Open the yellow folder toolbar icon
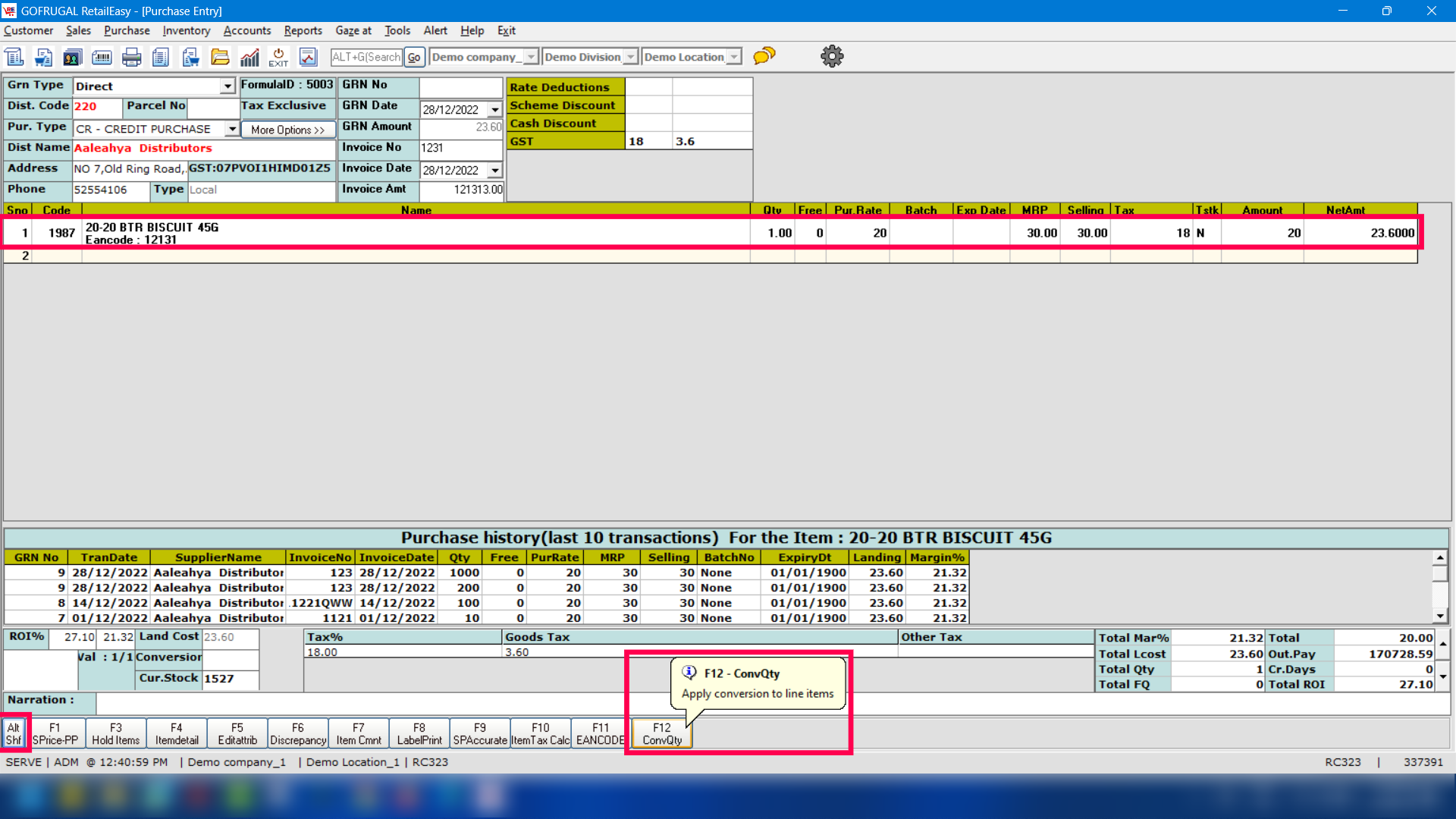The height and width of the screenshot is (819, 1456). point(220,57)
